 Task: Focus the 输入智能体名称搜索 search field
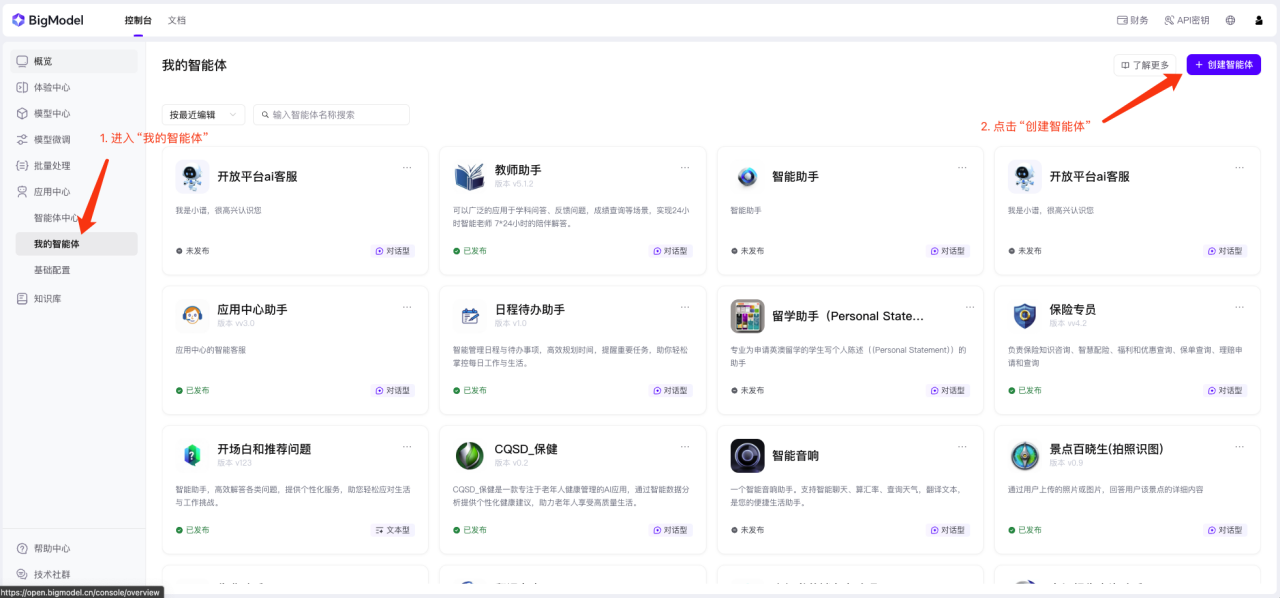[x=331, y=115]
